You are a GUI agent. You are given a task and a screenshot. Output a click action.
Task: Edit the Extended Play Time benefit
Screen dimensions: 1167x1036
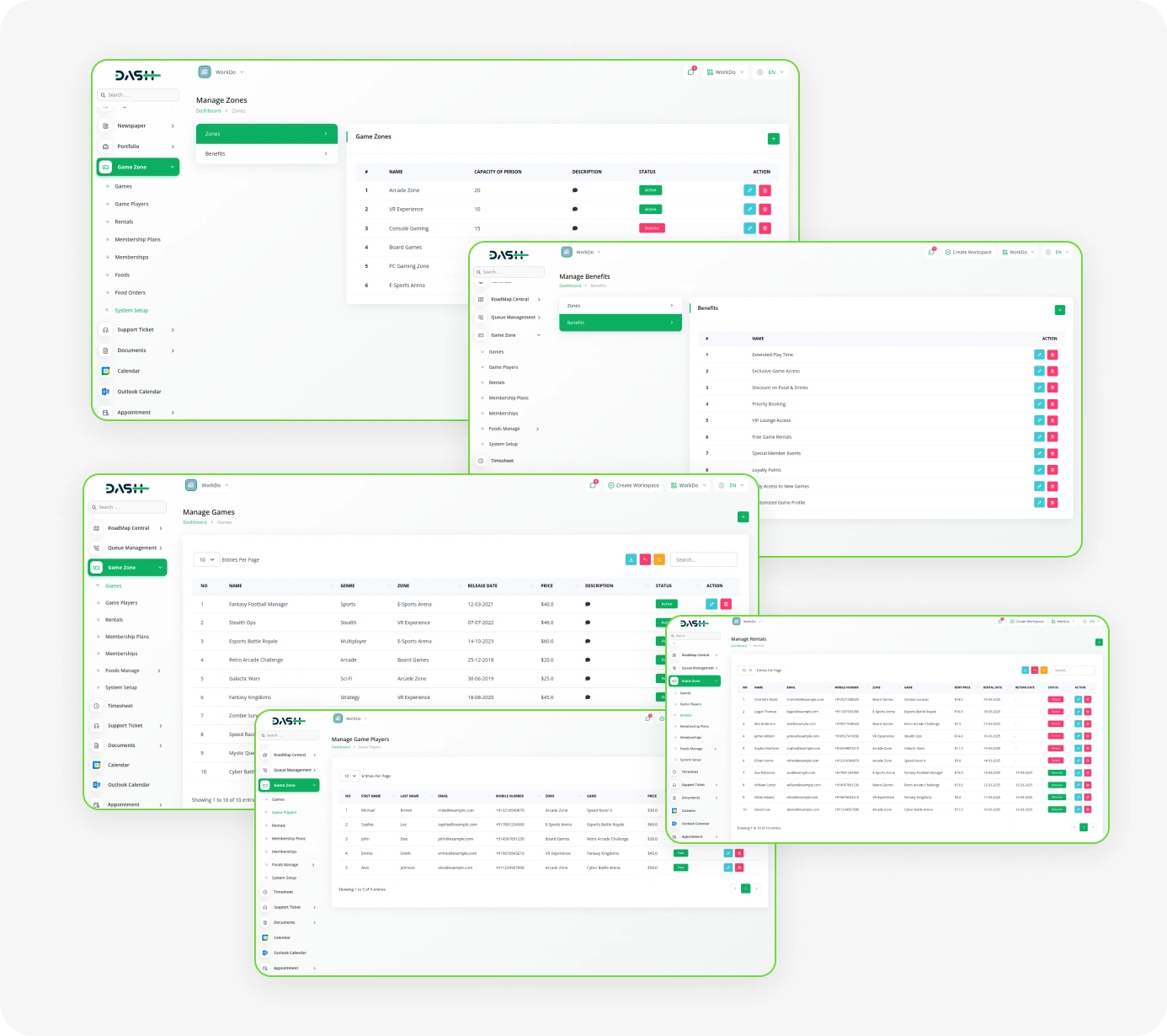[1039, 355]
